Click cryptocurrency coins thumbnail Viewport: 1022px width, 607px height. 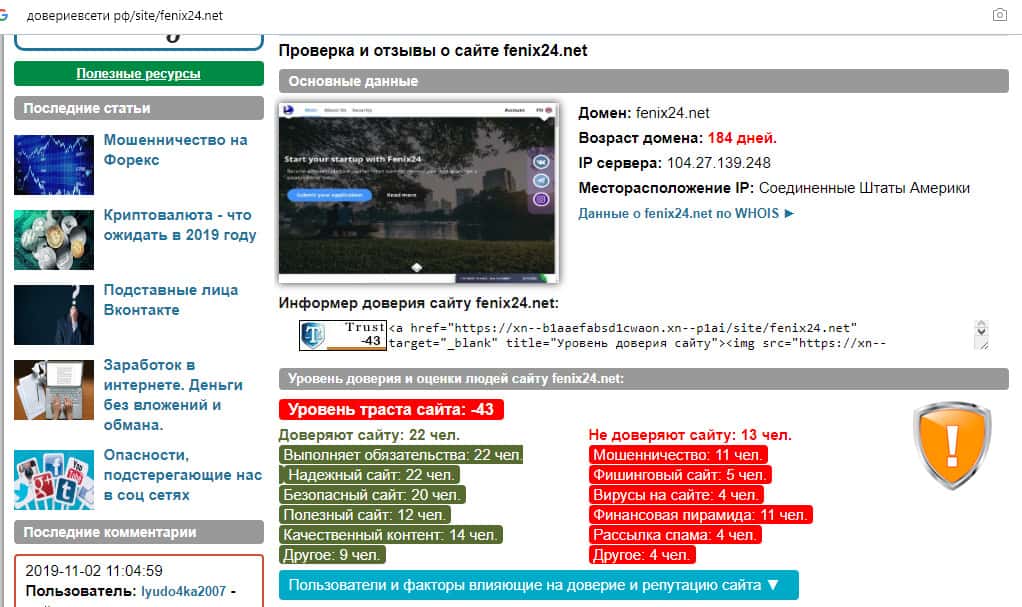(x=54, y=240)
